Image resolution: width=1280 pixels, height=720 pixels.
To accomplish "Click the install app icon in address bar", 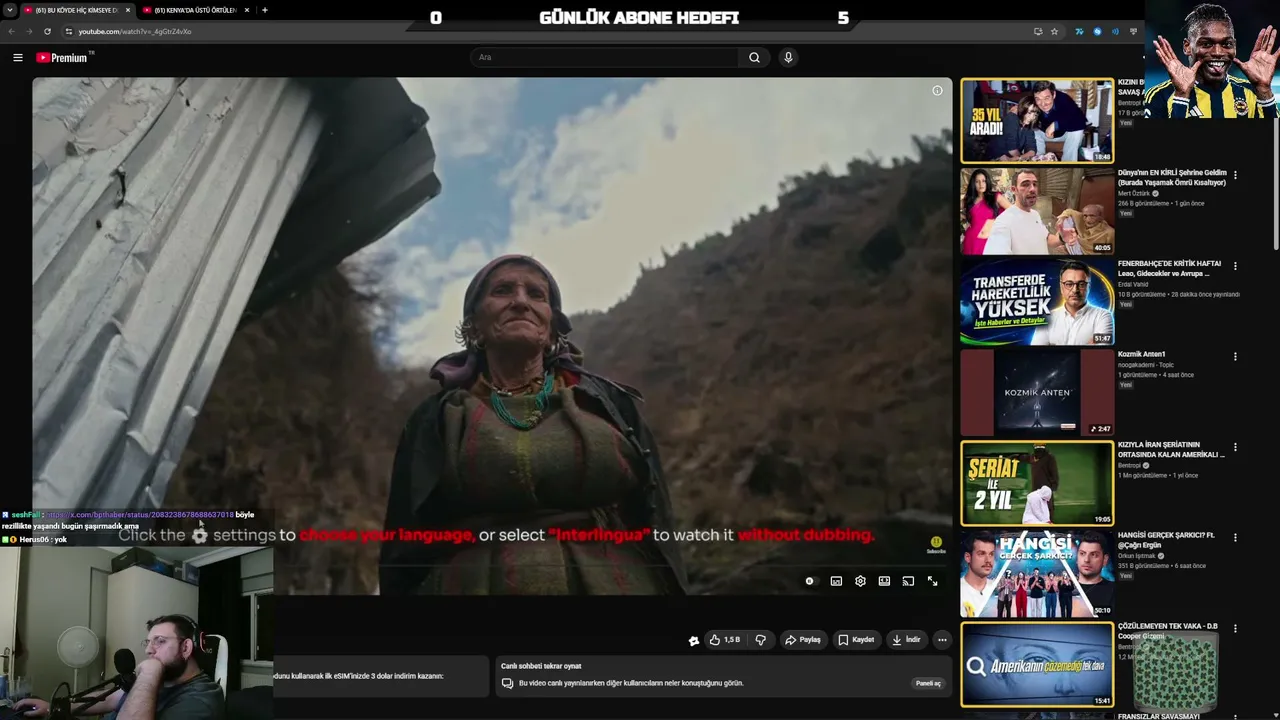I will pyautogui.click(x=1038, y=31).
